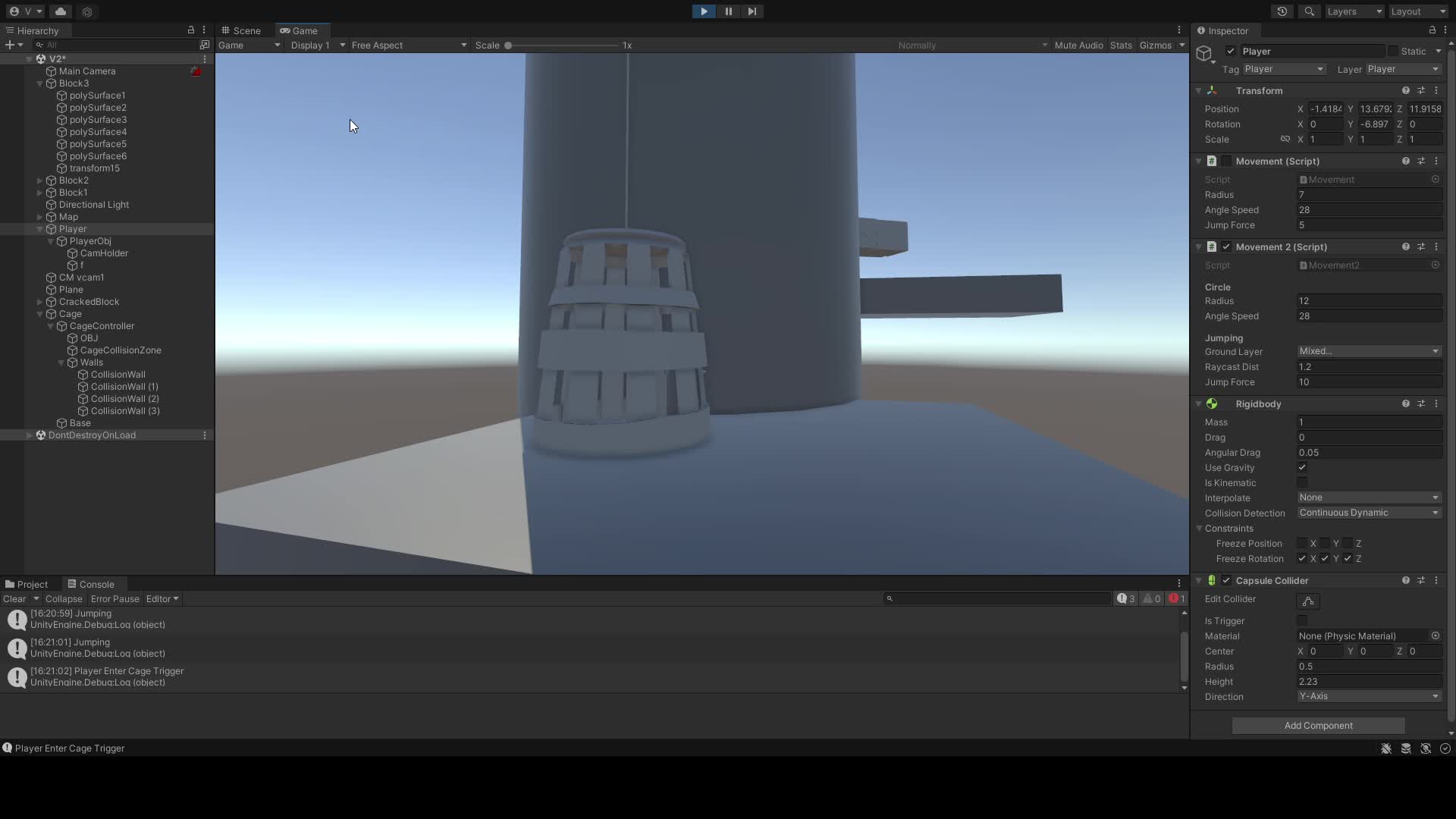The height and width of the screenshot is (819, 1456).
Task: Click the Step frame button
Action: pyautogui.click(x=752, y=11)
